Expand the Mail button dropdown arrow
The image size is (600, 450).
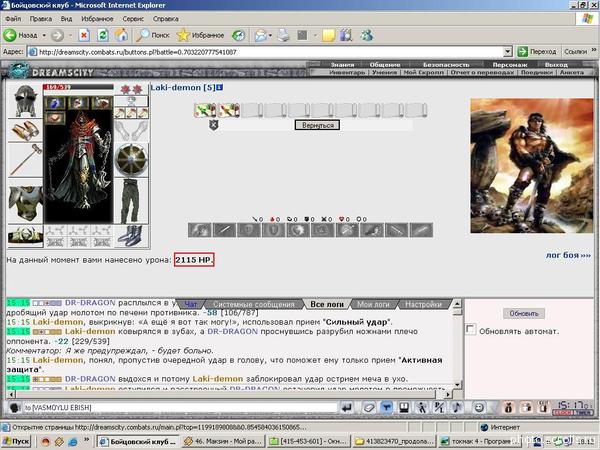pos(270,35)
